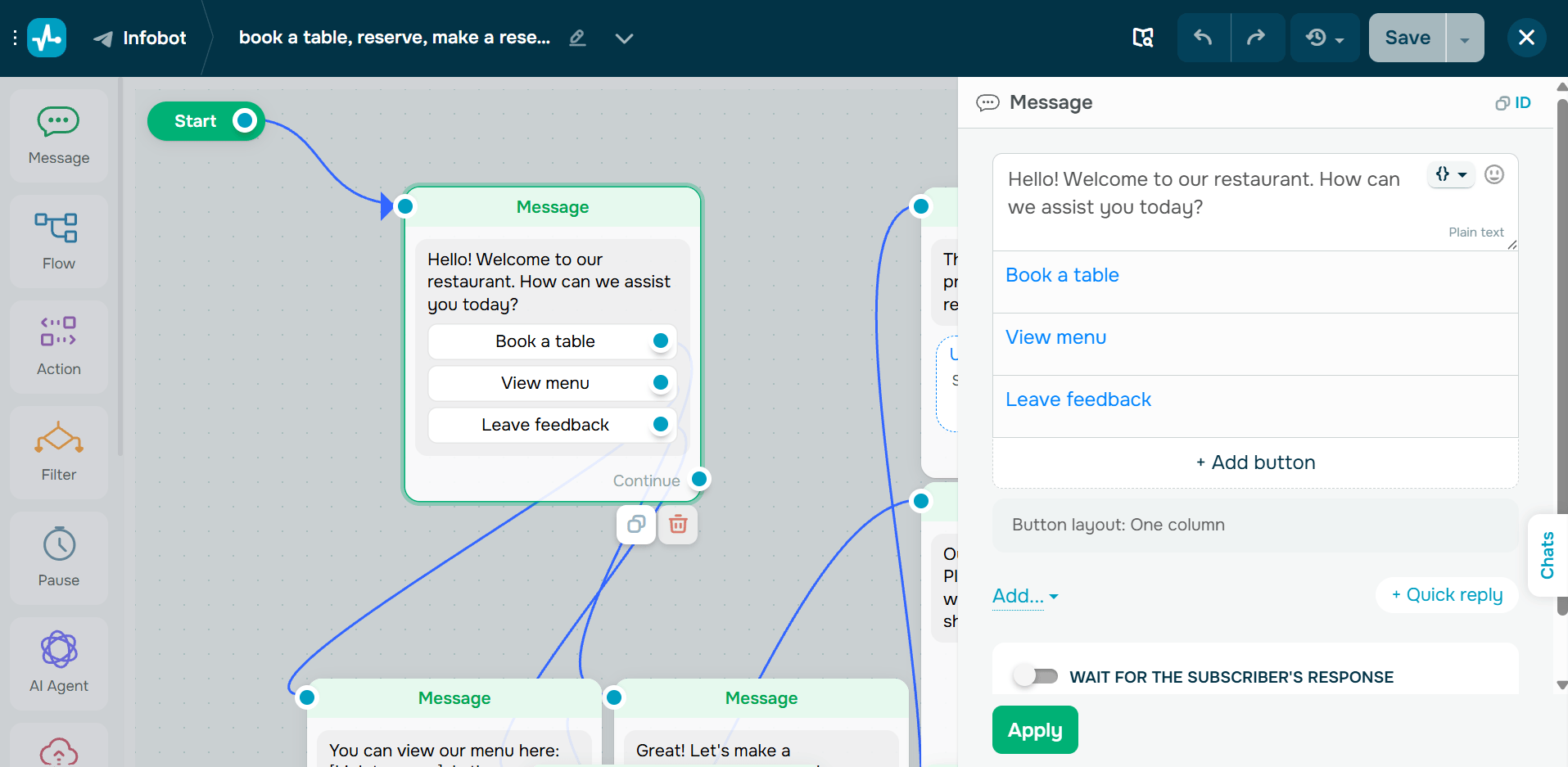The image size is (1568, 767).
Task: Edit the Leave feedback button in panel
Action: click(1255, 406)
